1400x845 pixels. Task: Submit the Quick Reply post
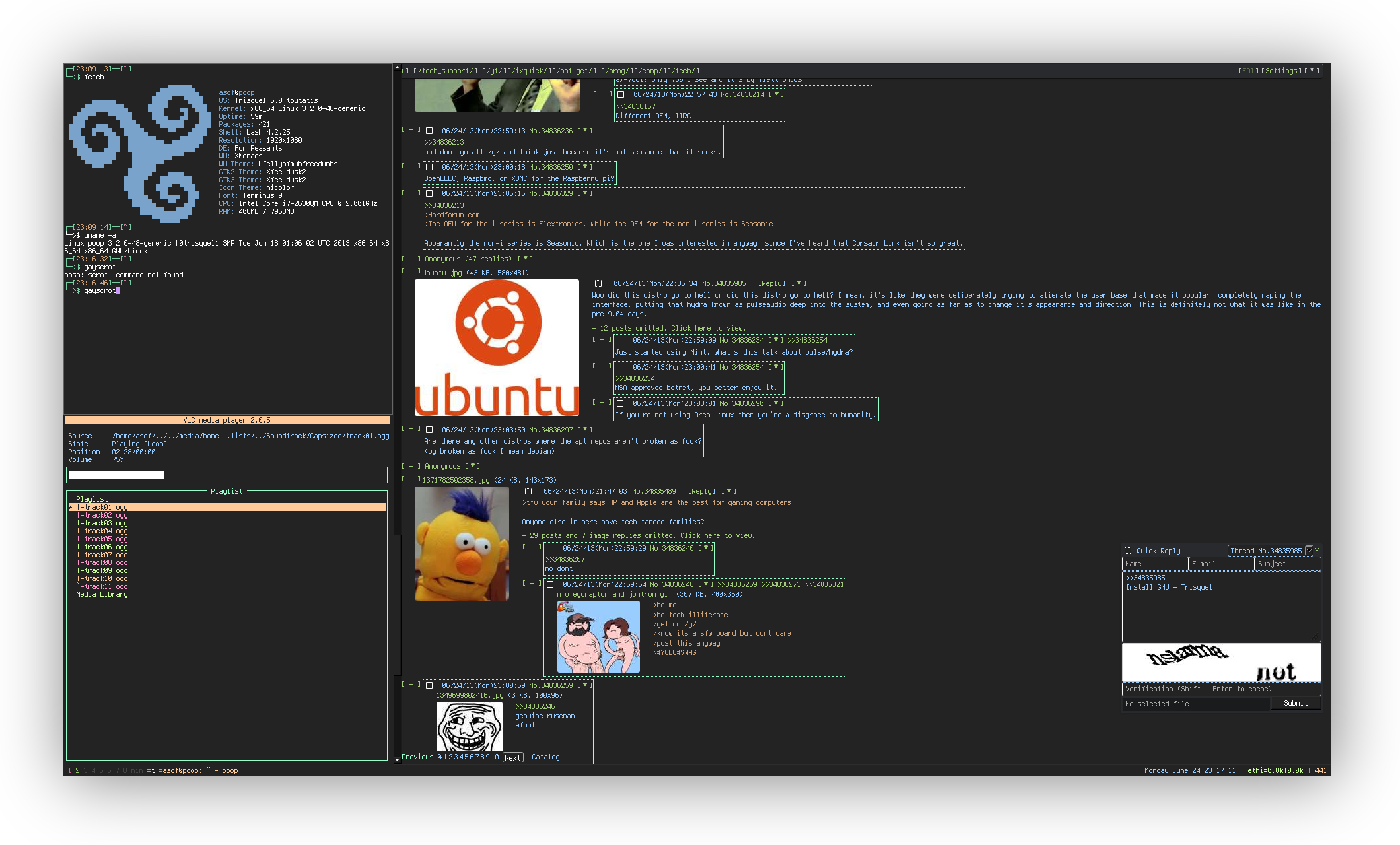[x=1296, y=704]
